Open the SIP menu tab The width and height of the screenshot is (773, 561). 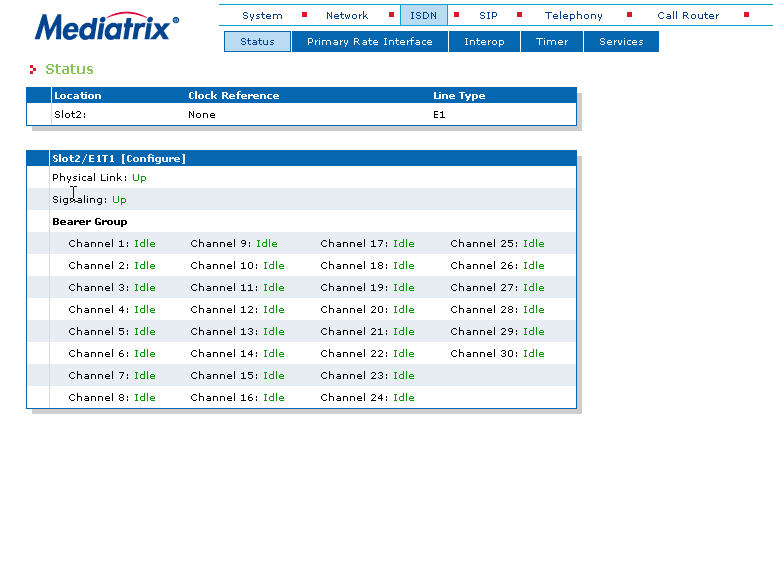click(x=489, y=15)
